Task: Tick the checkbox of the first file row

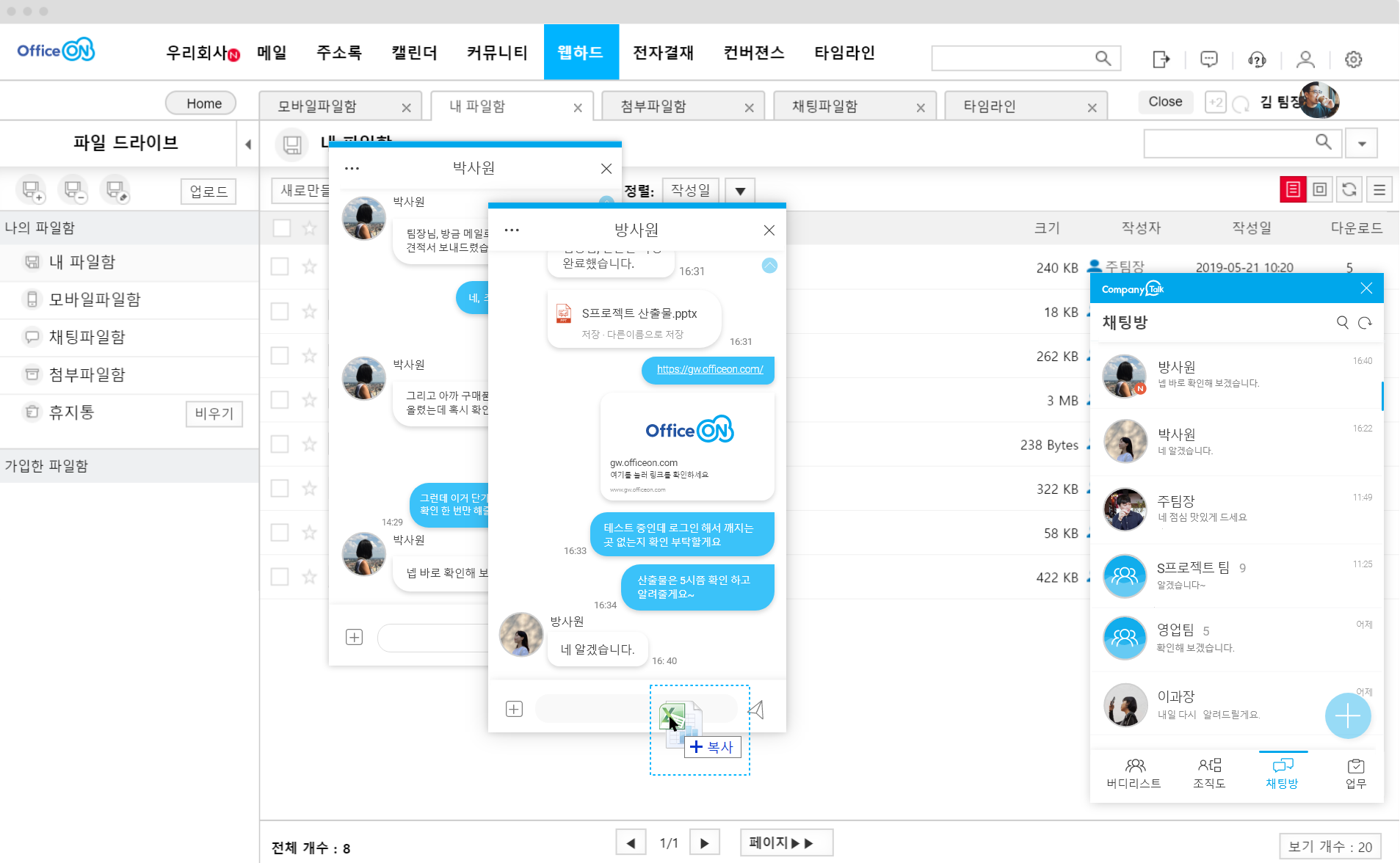Action: click(x=280, y=266)
